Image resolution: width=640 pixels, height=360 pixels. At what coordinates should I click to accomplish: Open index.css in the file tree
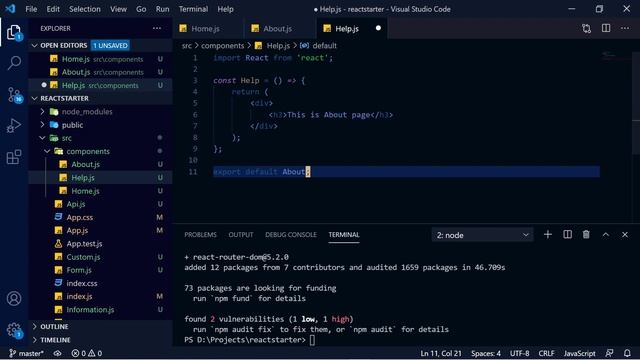[82, 283]
